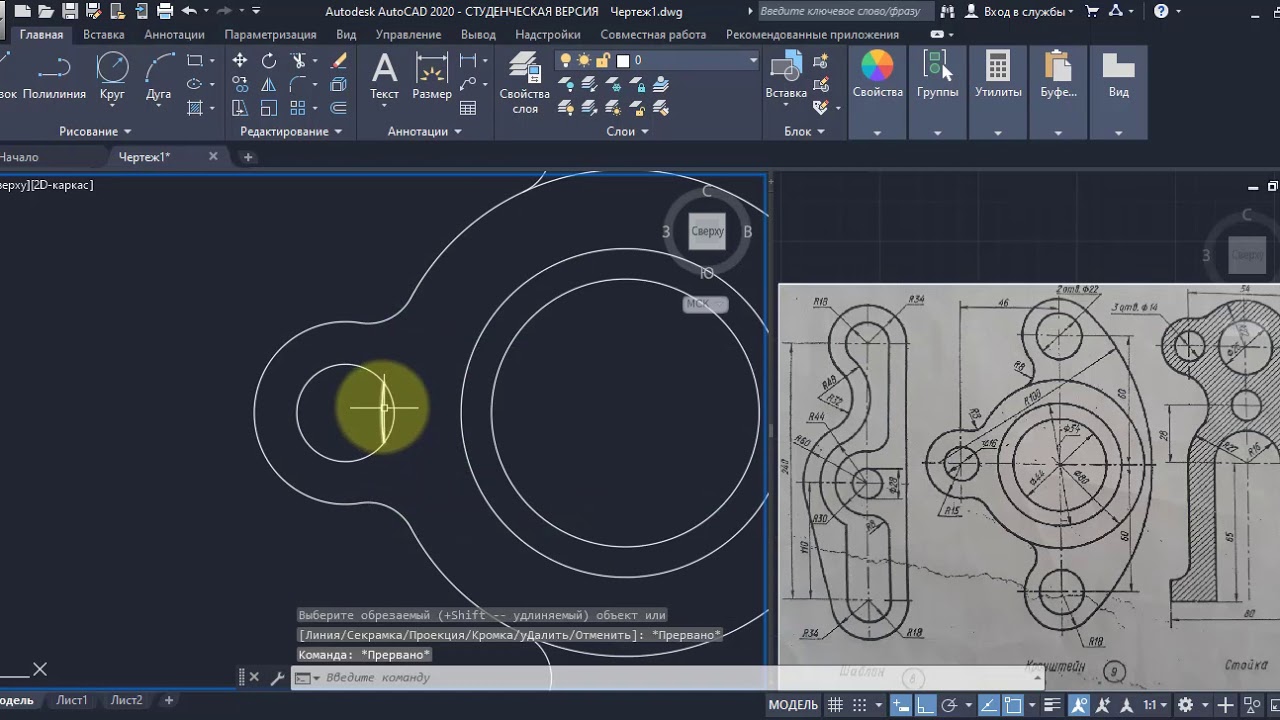Add a new drawing tab with plus
1280x720 pixels.
[248, 157]
